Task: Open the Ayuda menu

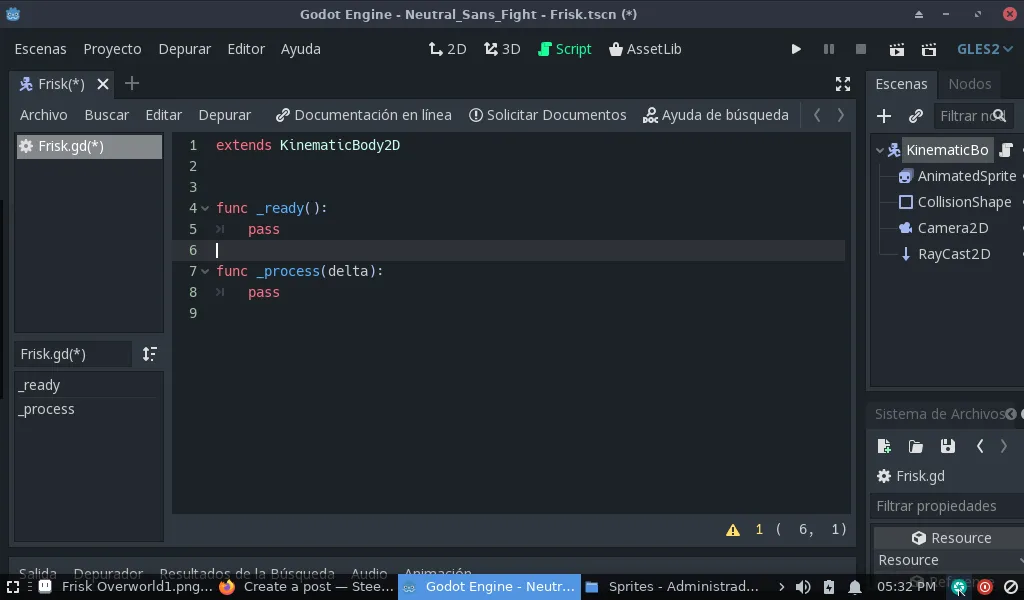Action: (x=300, y=49)
